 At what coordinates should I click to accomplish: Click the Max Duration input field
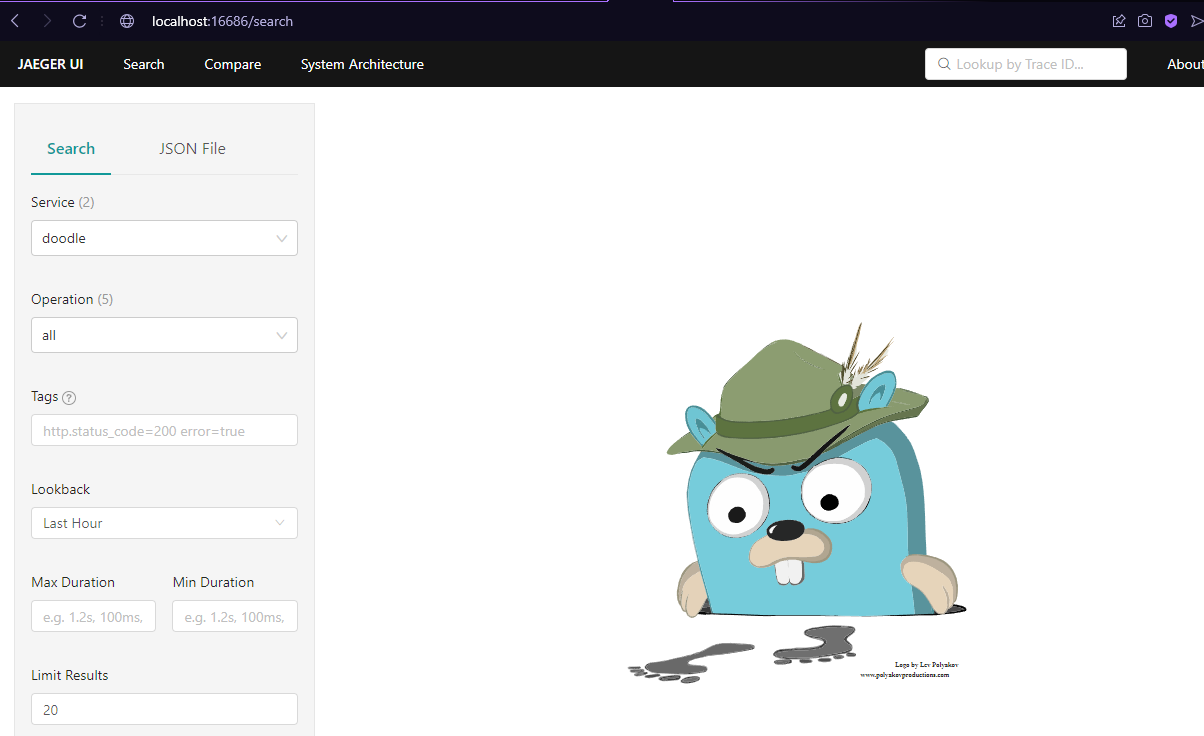[x=93, y=616]
